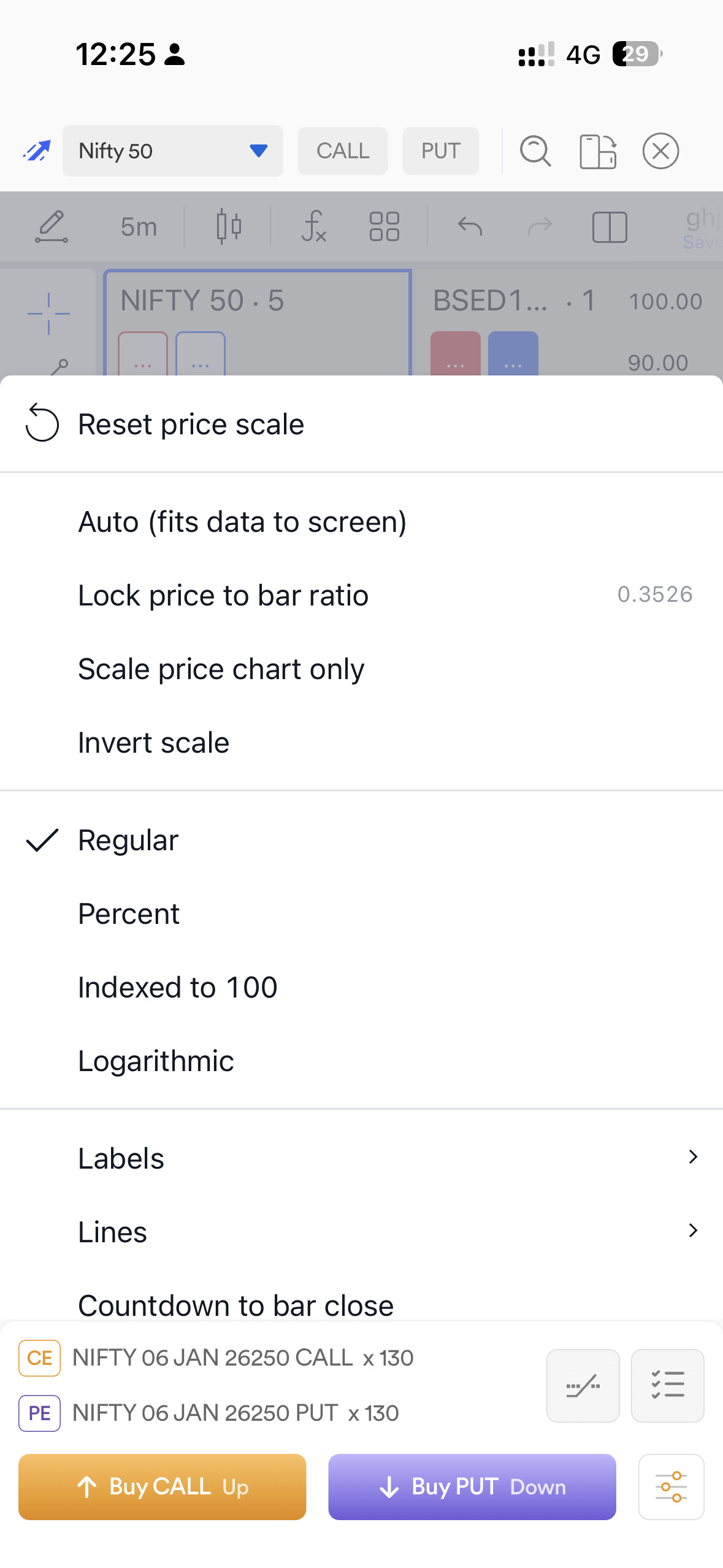
Task: Open the option chain document icon
Action: 597,151
